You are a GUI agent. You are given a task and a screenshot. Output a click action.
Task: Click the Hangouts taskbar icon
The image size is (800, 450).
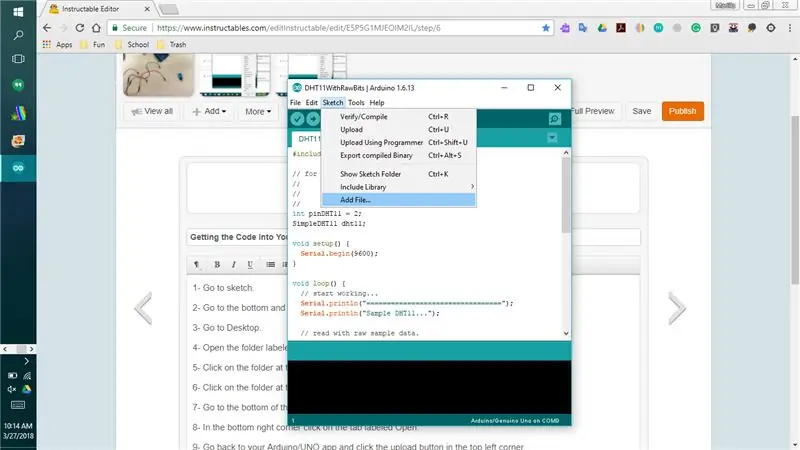pyautogui.click(x=18, y=85)
